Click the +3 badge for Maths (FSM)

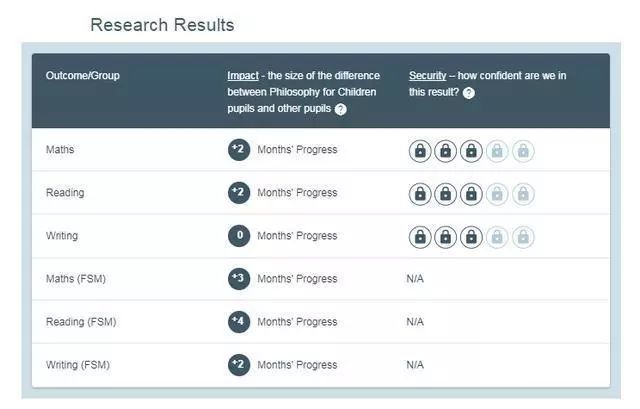pos(239,279)
